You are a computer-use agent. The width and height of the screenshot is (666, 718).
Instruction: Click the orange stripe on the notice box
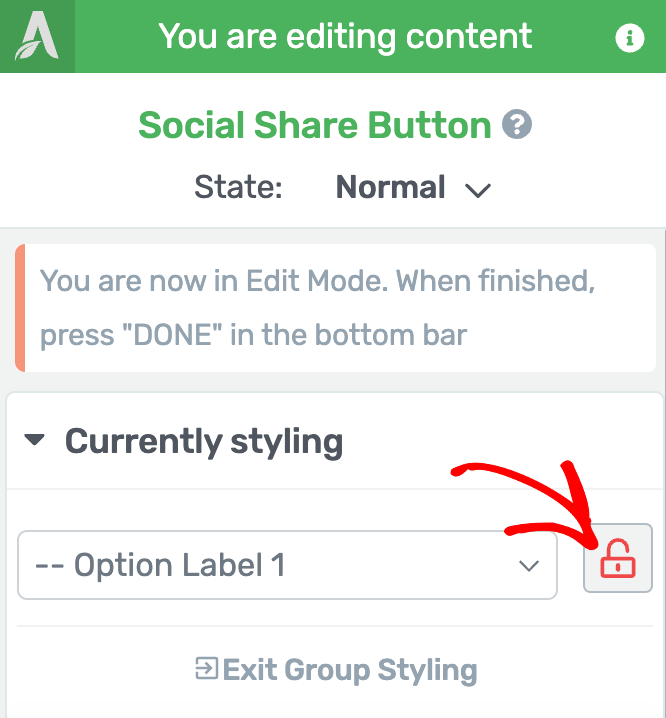20,308
